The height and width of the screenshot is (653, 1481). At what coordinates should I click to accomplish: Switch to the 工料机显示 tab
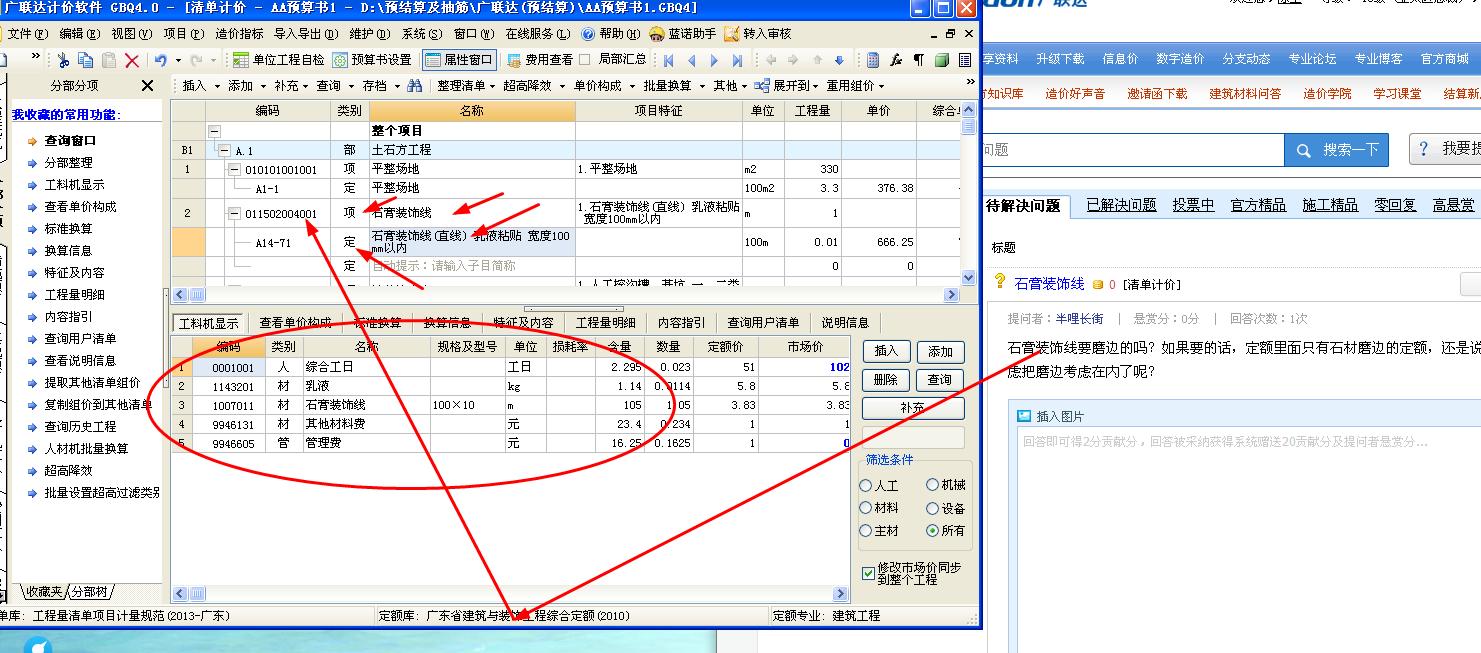click(208, 323)
